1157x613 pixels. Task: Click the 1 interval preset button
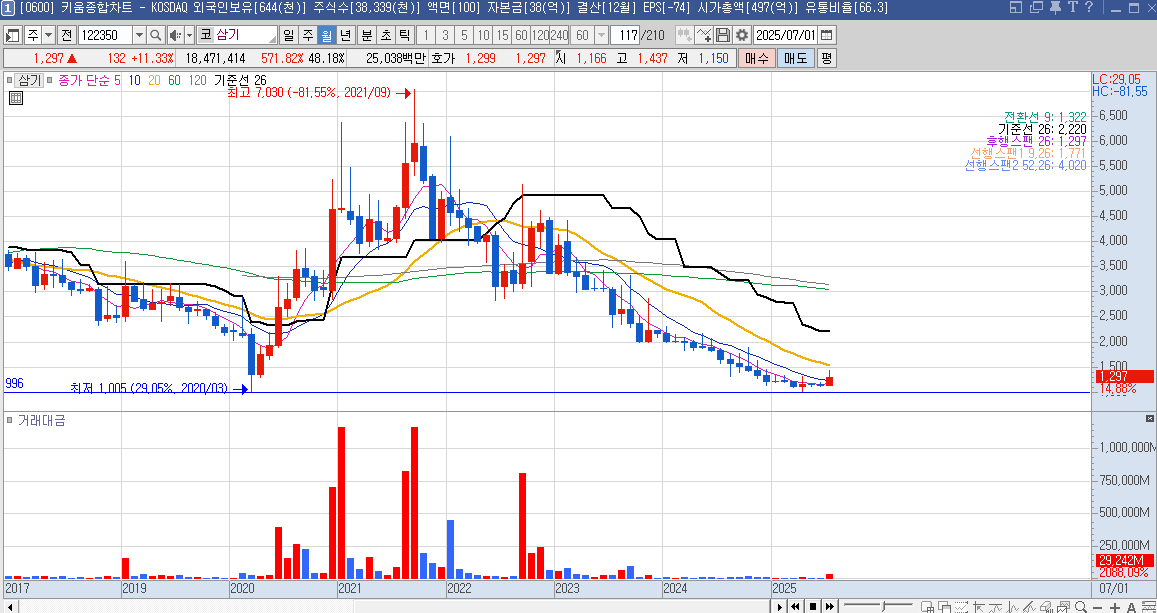pyautogui.click(x=426, y=35)
